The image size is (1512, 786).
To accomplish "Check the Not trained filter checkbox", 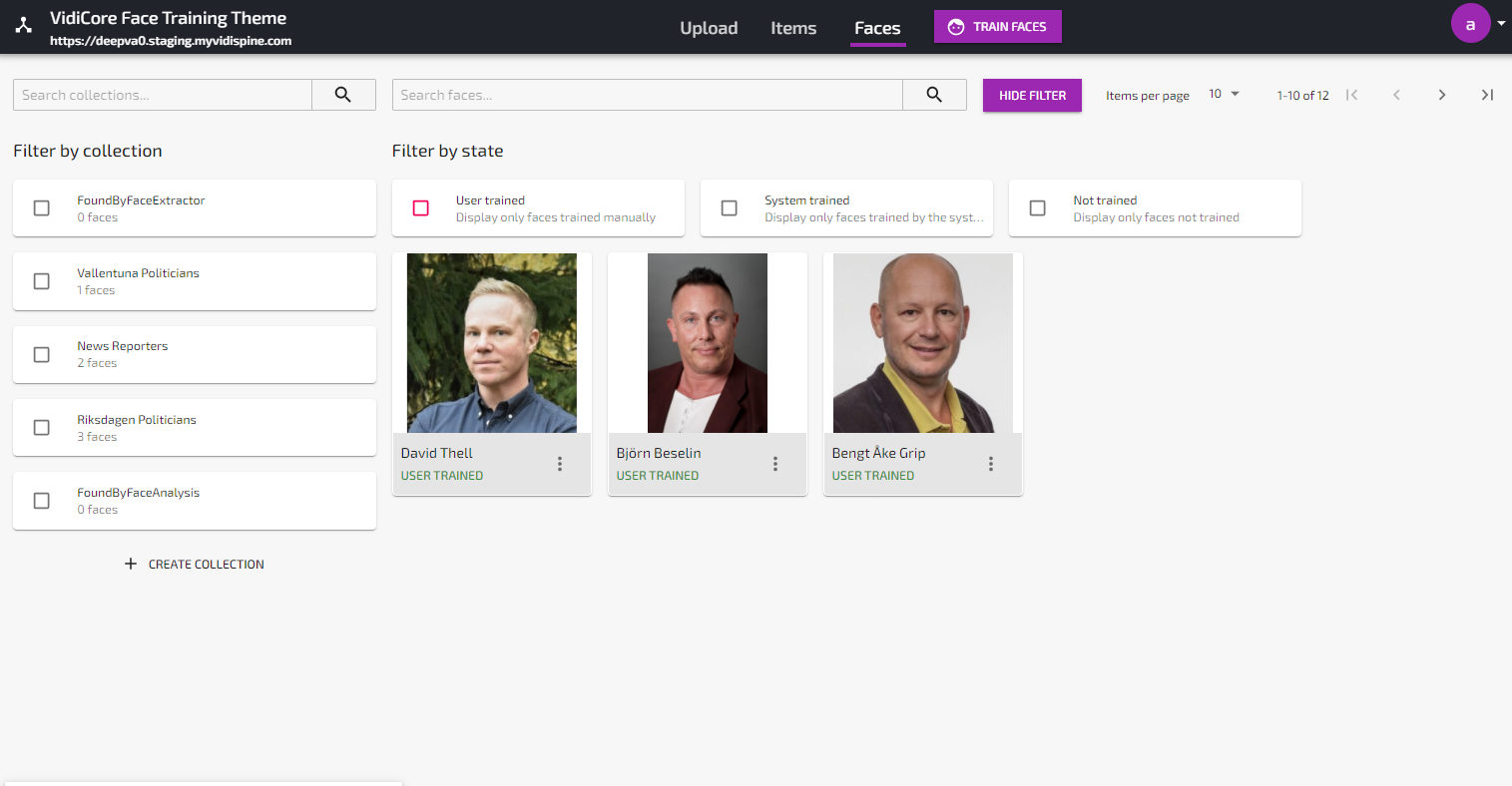I will pos(1038,207).
